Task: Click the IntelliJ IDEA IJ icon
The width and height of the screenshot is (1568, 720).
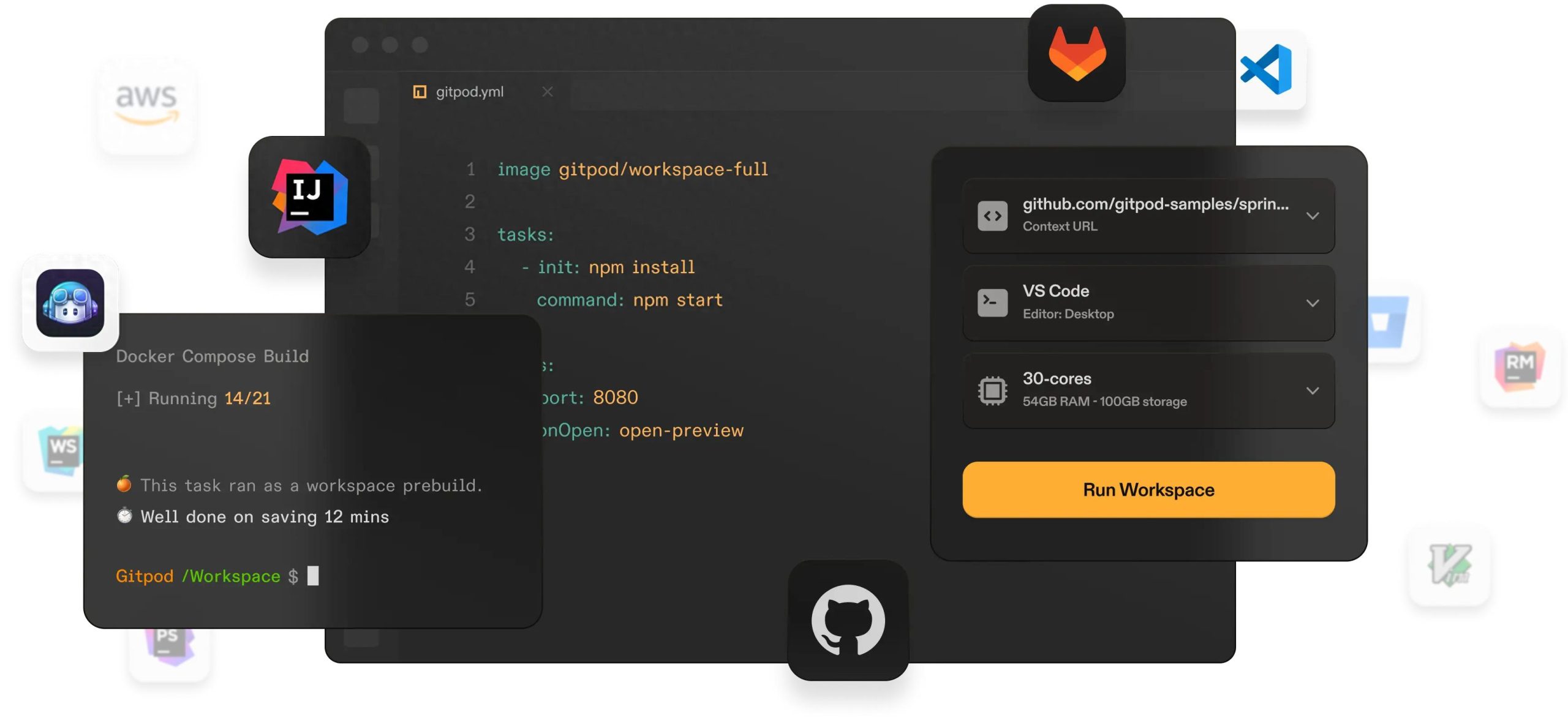Action: pyautogui.click(x=309, y=197)
